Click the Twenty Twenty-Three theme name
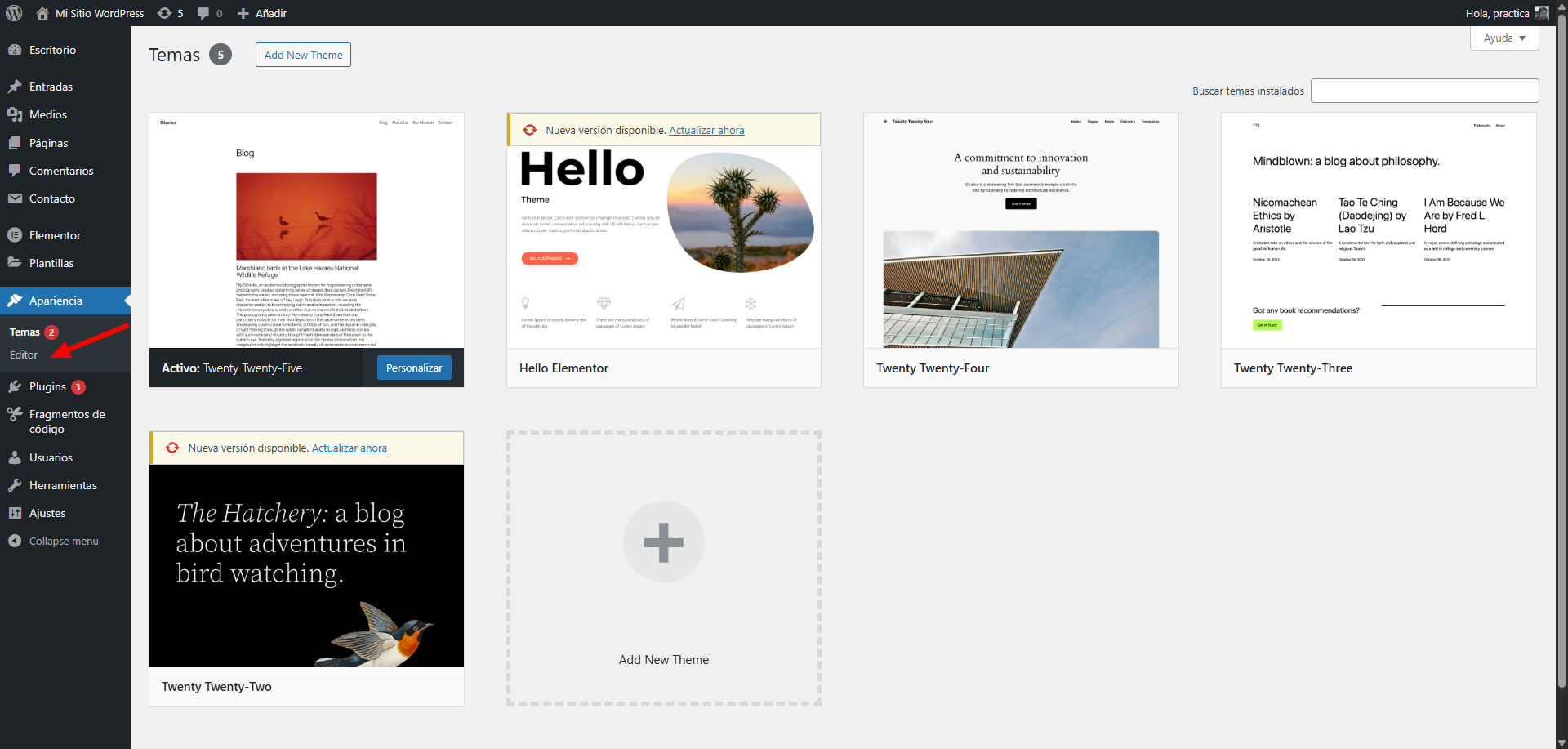Viewport: 1568px width, 749px height. coord(1293,368)
